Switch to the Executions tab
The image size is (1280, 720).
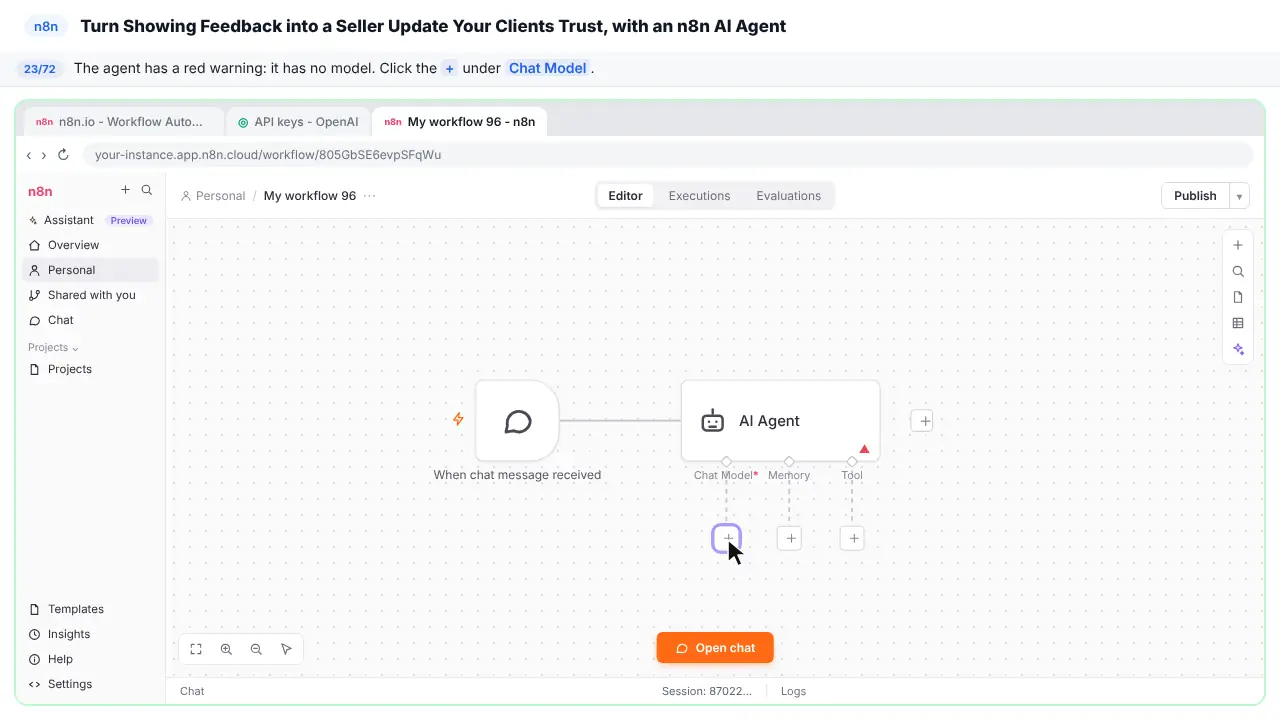point(699,196)
